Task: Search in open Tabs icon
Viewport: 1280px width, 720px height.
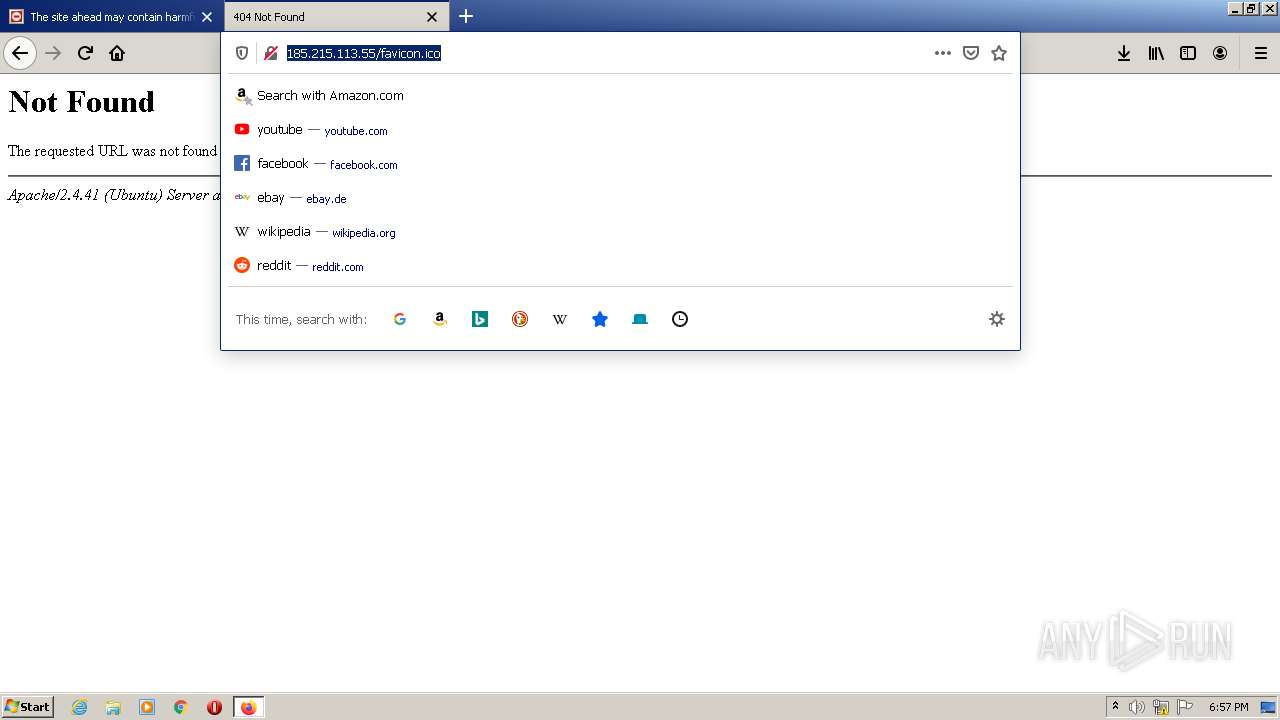Action: (640, 319)
